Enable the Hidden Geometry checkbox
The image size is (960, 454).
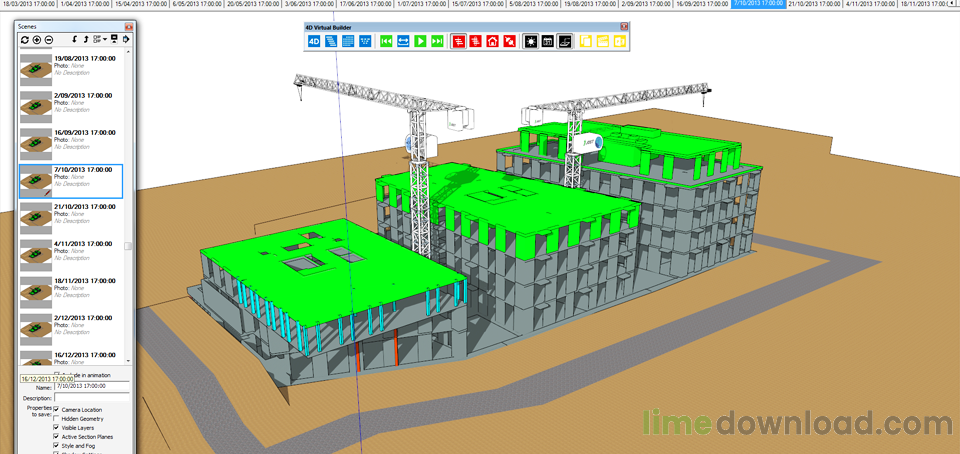pyautogui.click(x=56, y=418)
